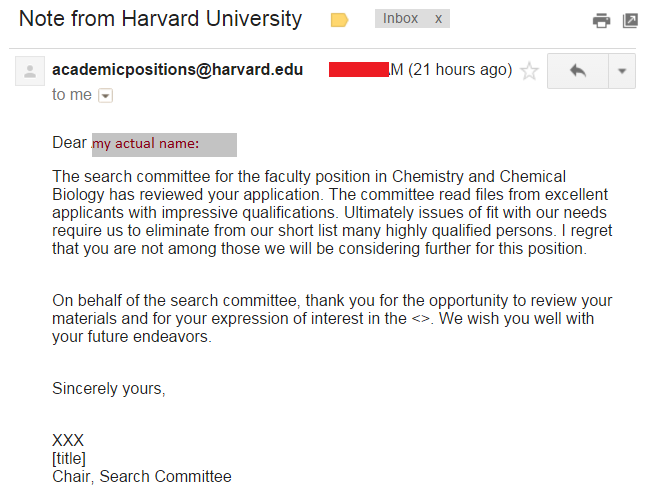652x503 pixels.
Task: Click the Inbox label tag
Action: (x=401, y=19)
